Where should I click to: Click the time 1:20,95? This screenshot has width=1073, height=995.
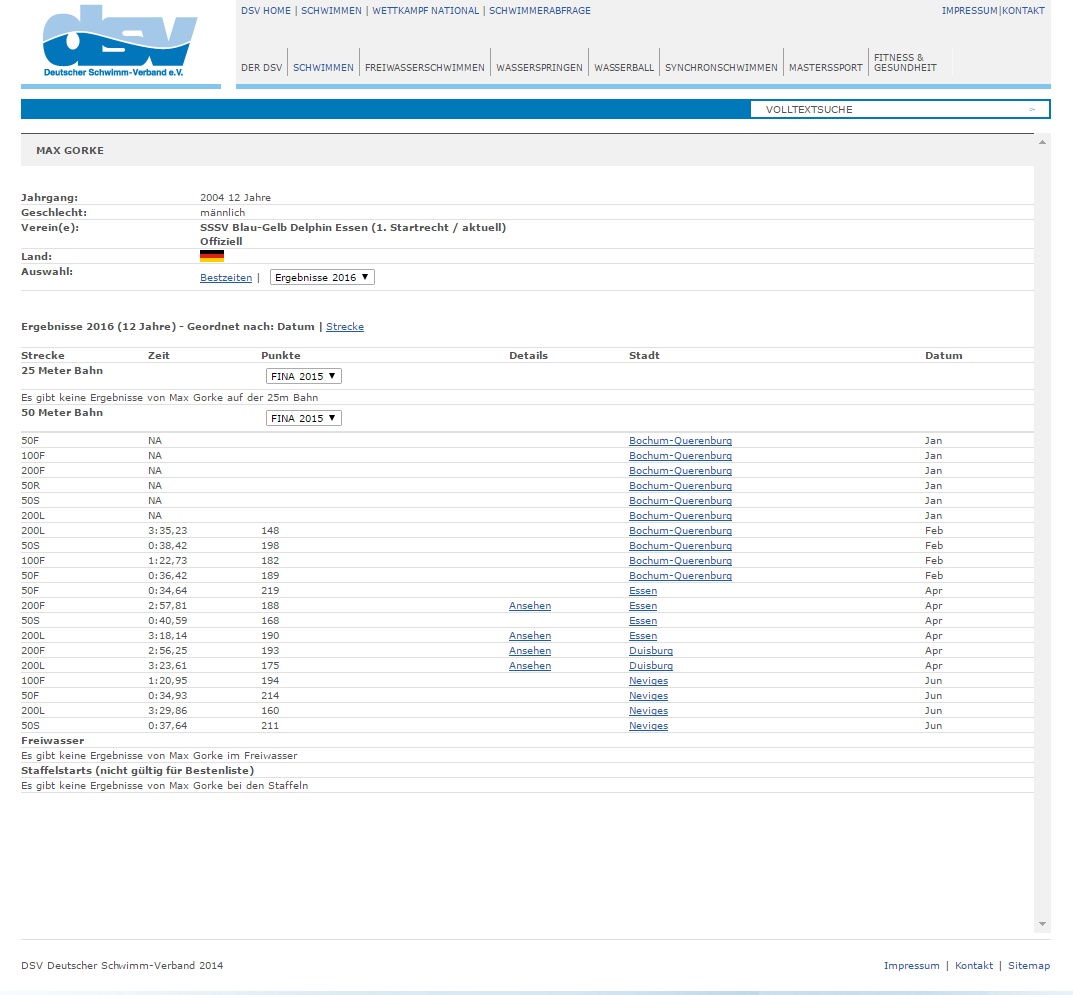click(x=168, y=682)
